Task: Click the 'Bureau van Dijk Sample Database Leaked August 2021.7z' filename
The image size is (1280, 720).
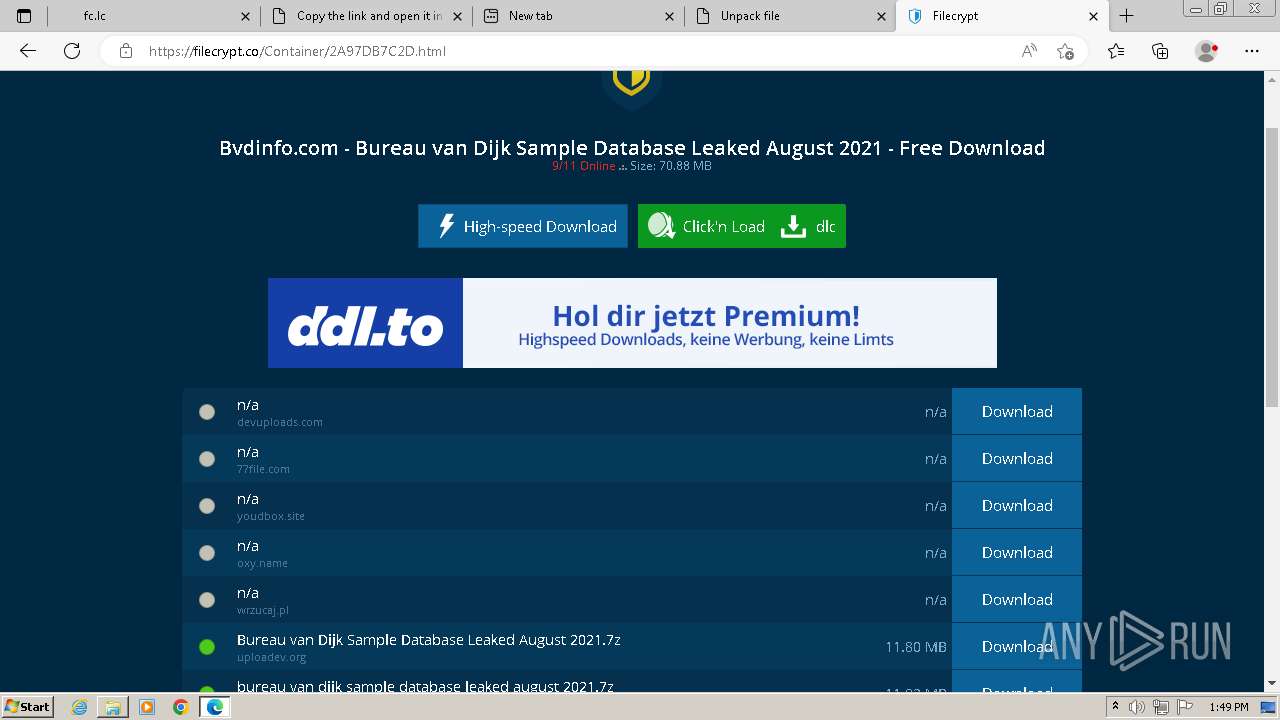Action: tap(428, 639)
